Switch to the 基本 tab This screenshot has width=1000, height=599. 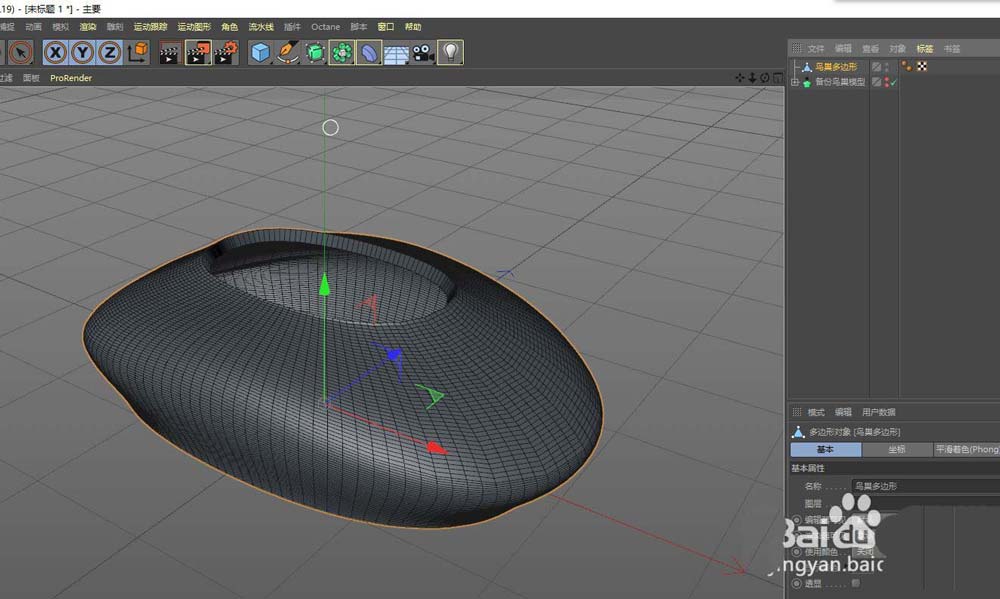coord(826,450)
